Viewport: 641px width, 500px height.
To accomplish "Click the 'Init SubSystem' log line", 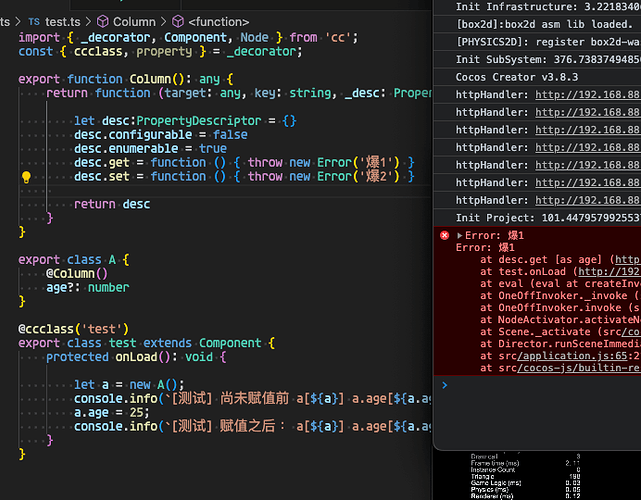I will click(x=548, y=59).
